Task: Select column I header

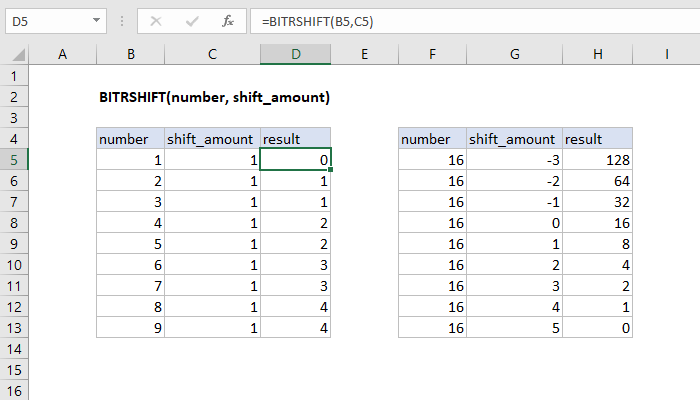Action: (x=667, y=54)
